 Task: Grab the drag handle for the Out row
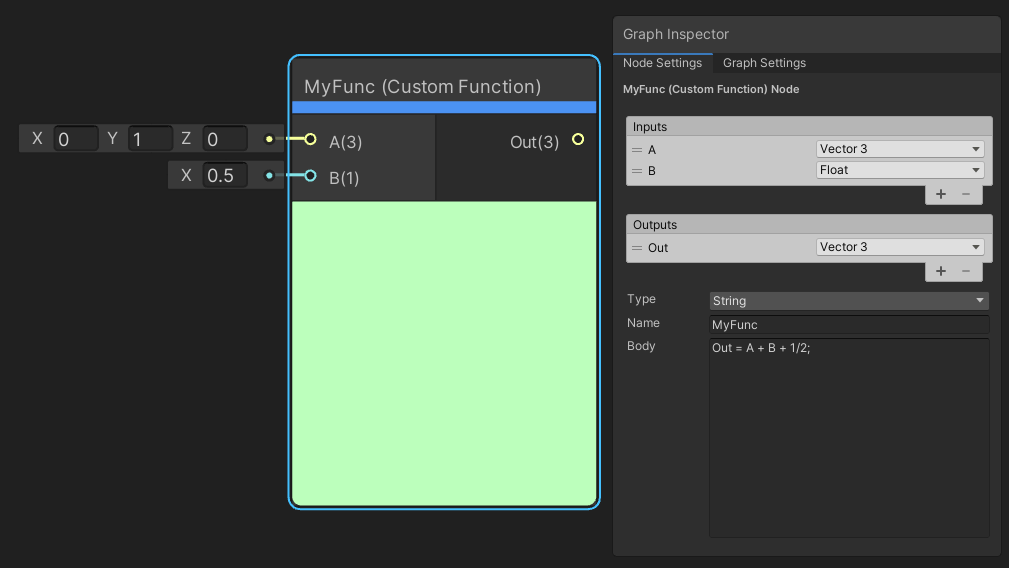point(637,247)
